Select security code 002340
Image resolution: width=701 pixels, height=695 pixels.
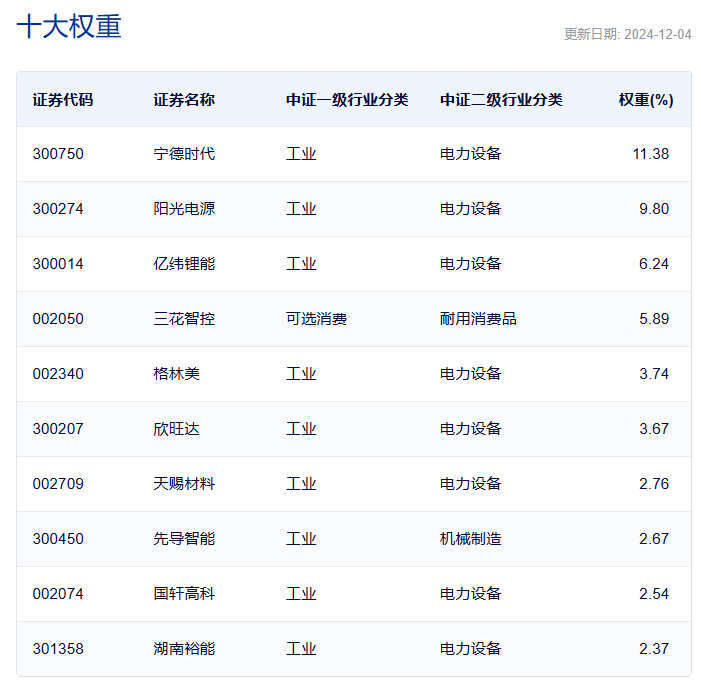click(58, 374)
